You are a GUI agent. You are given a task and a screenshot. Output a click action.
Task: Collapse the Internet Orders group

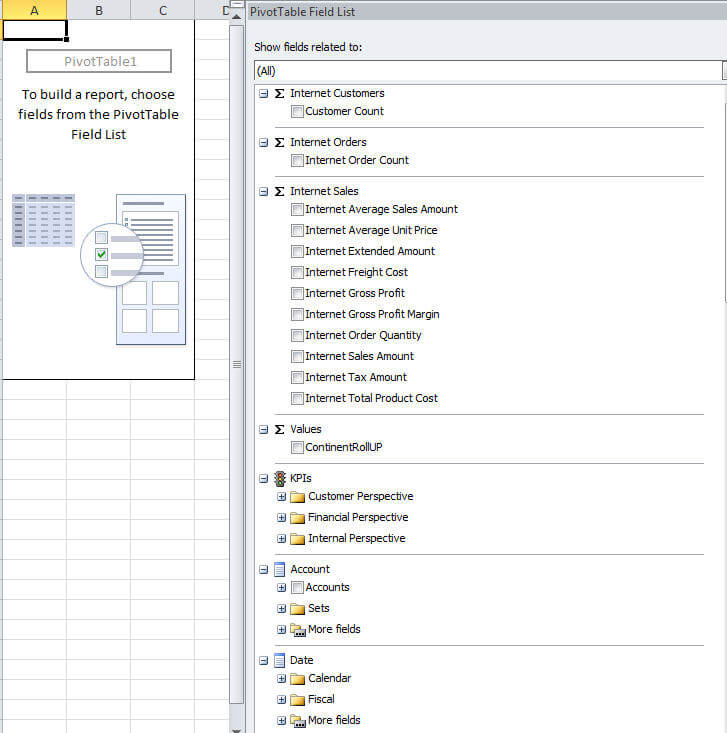coord(264,143)
